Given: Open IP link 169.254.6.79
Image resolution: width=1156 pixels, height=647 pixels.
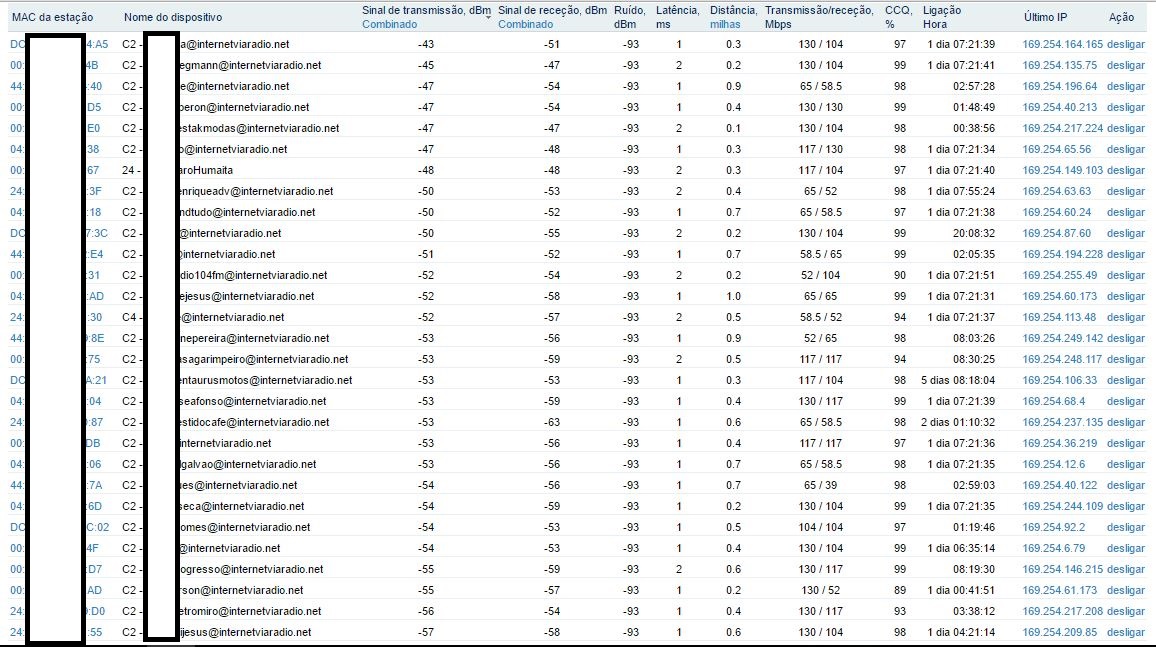Looking at the screenshot, I should pos(1054,548).
